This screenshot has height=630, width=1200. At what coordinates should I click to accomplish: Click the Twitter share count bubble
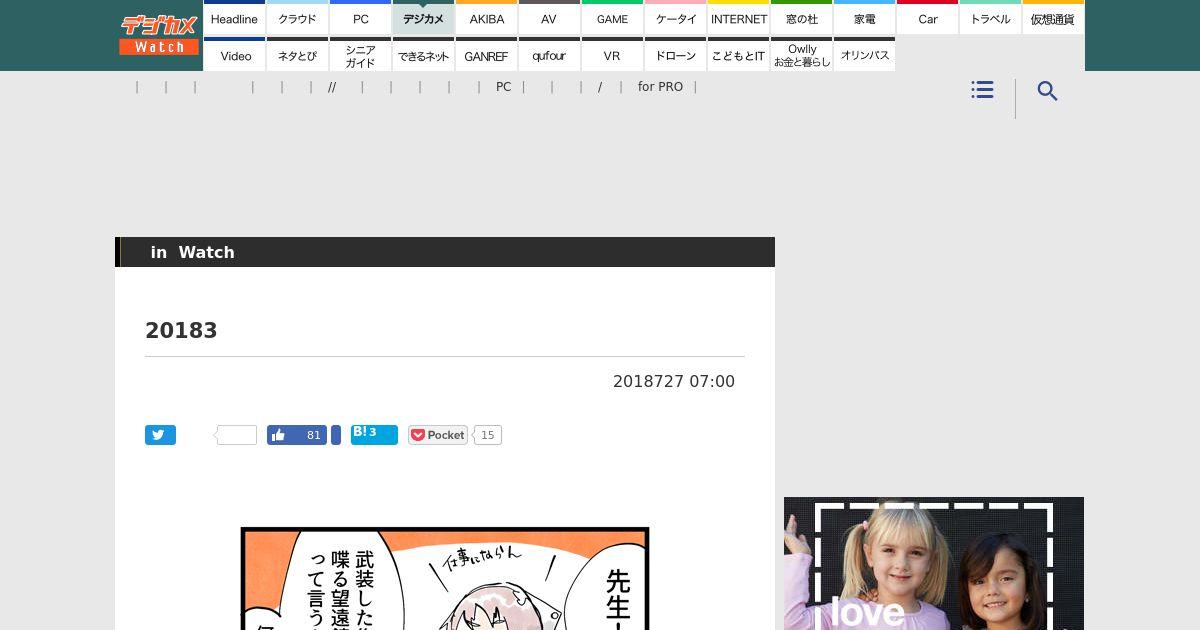click(x=237, y=435)
